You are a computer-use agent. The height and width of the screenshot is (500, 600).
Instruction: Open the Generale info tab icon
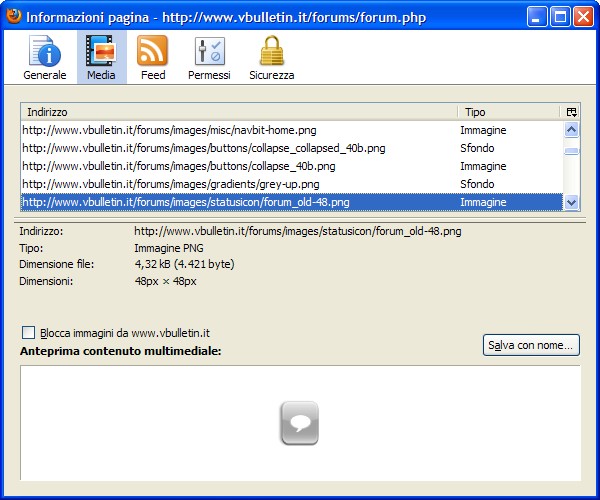45,50
